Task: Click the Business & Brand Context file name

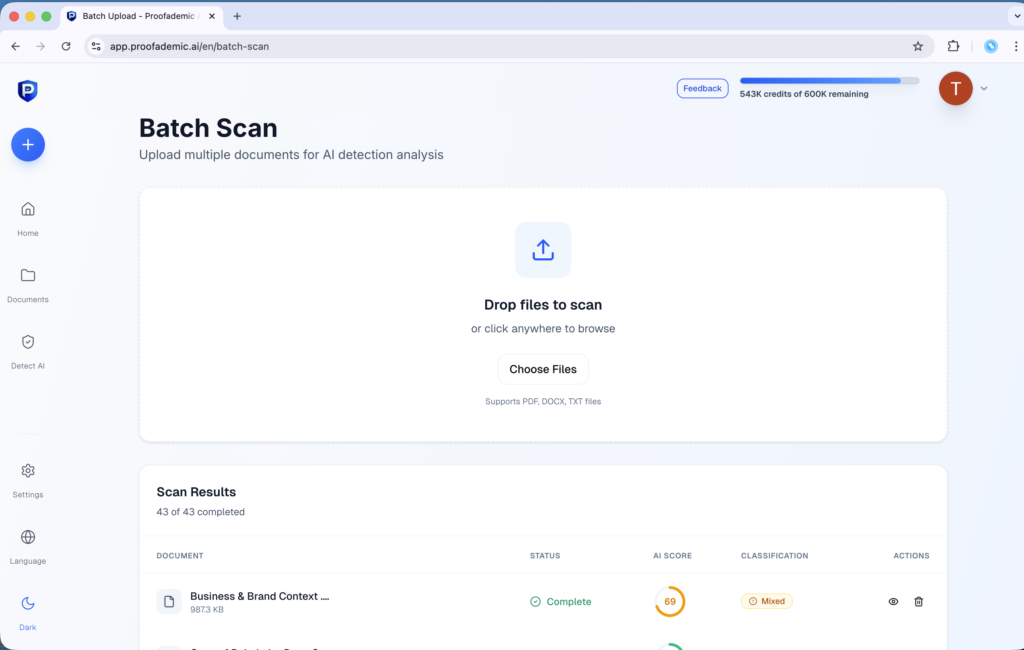Action: tap(259, 596)
